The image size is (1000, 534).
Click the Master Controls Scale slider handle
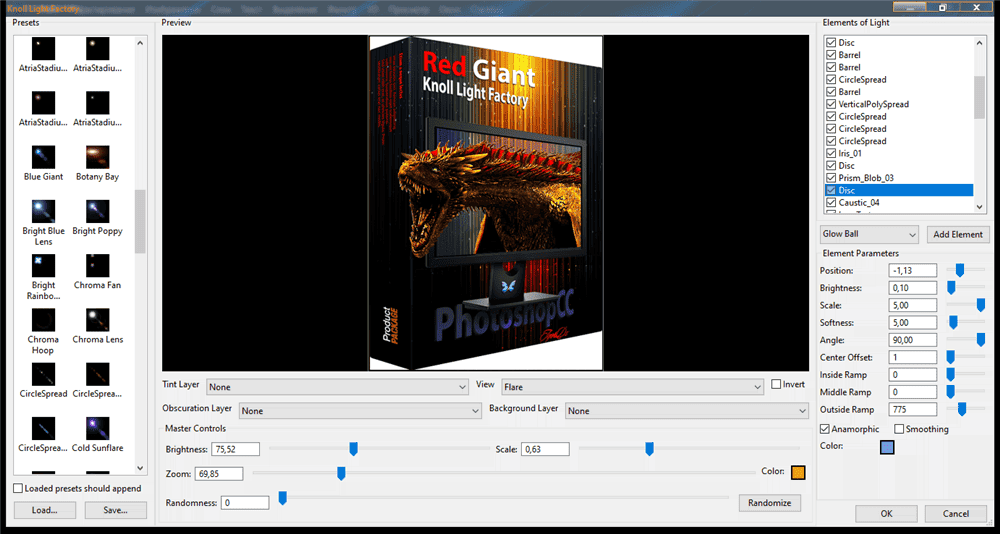[649, 449]
